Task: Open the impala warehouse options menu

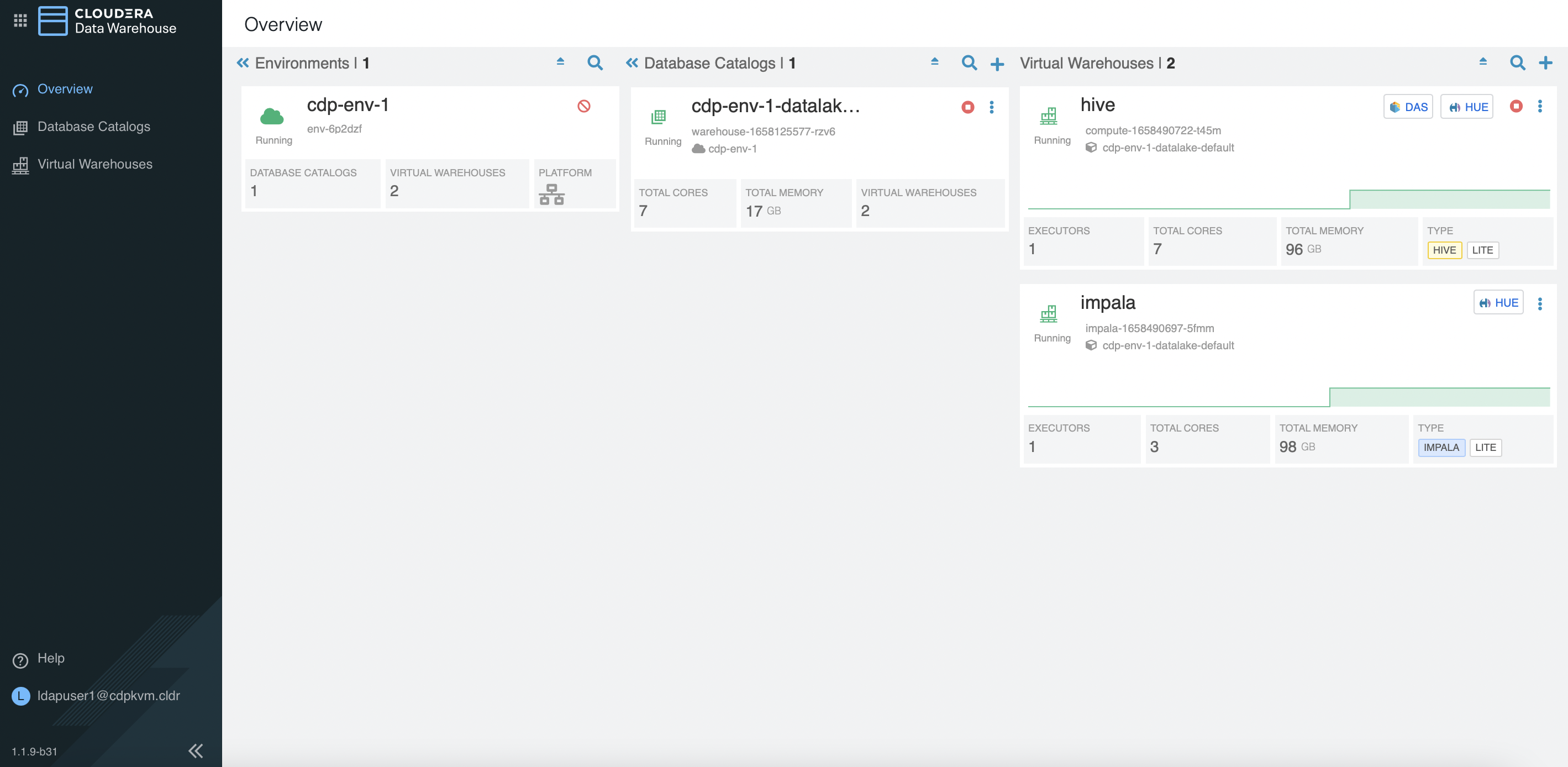Action: coord(1540,304)
